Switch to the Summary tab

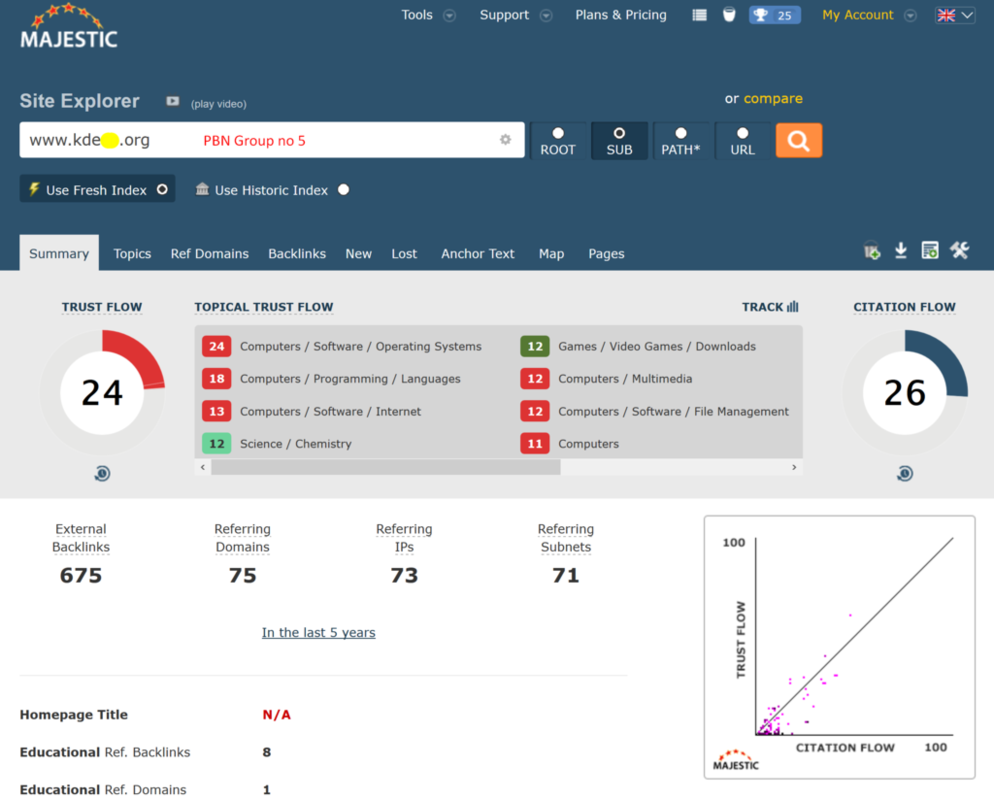pyautogui.click(x=59, y=254)
